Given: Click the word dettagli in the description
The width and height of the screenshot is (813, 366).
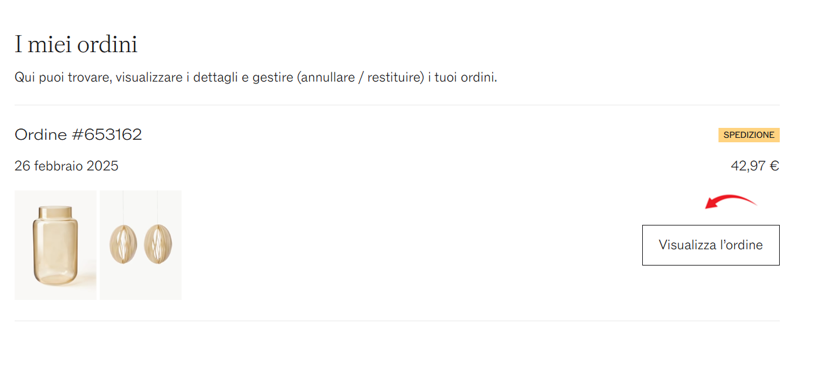Looking at the screenshot, I should 212,78.
